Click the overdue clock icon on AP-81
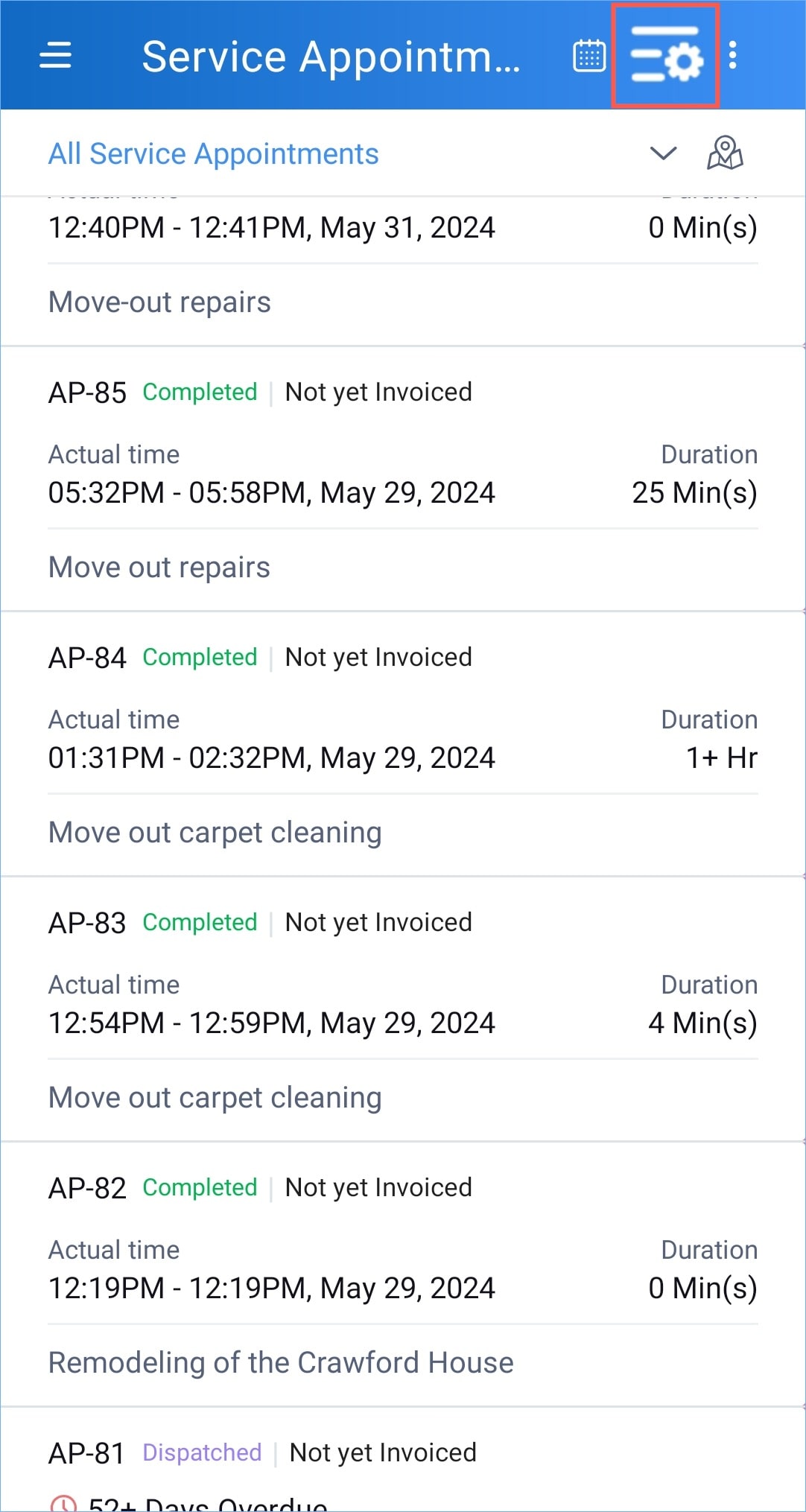This screenshot has width=806, height=1512. [63, 1503]
